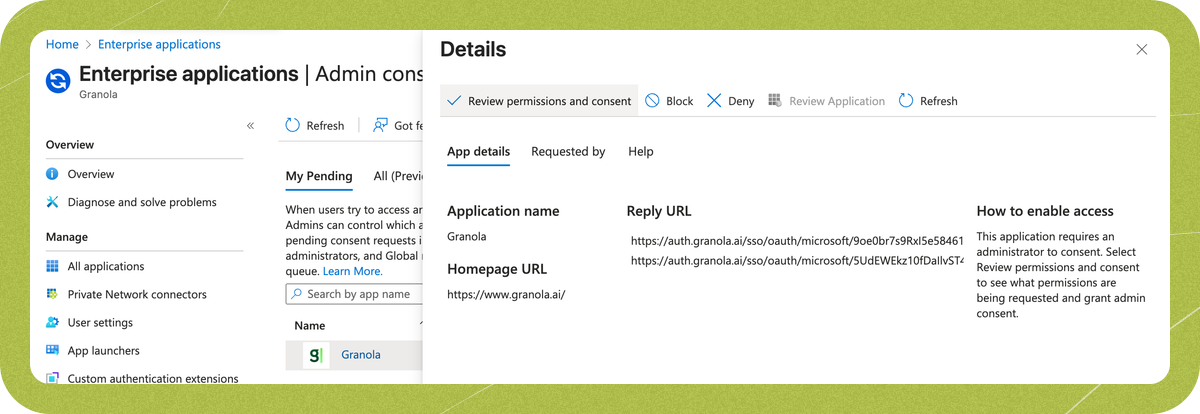
Task: Click the Custom authentication extensions icon
Action: tap(53, 378)
